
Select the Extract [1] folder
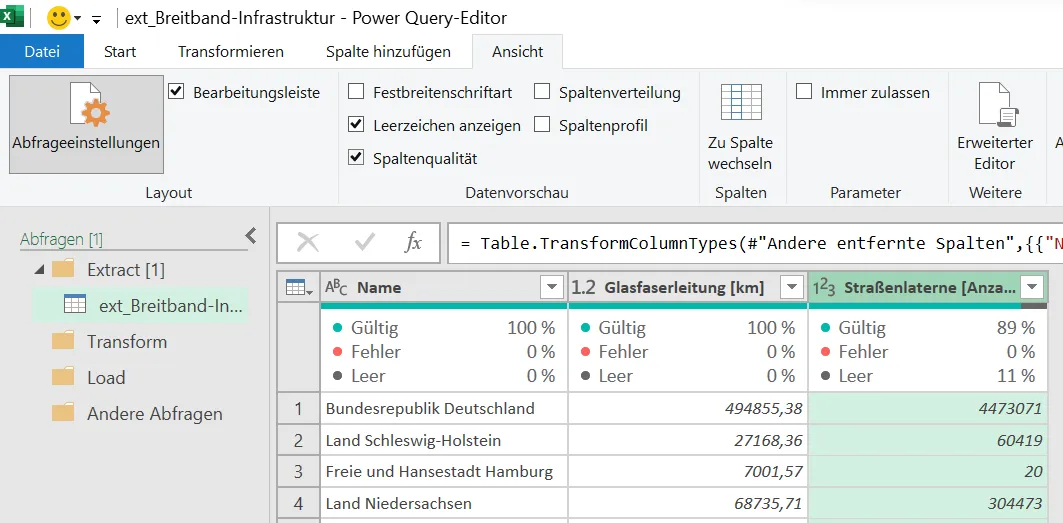pyautogui.click(x=125, y=270)
